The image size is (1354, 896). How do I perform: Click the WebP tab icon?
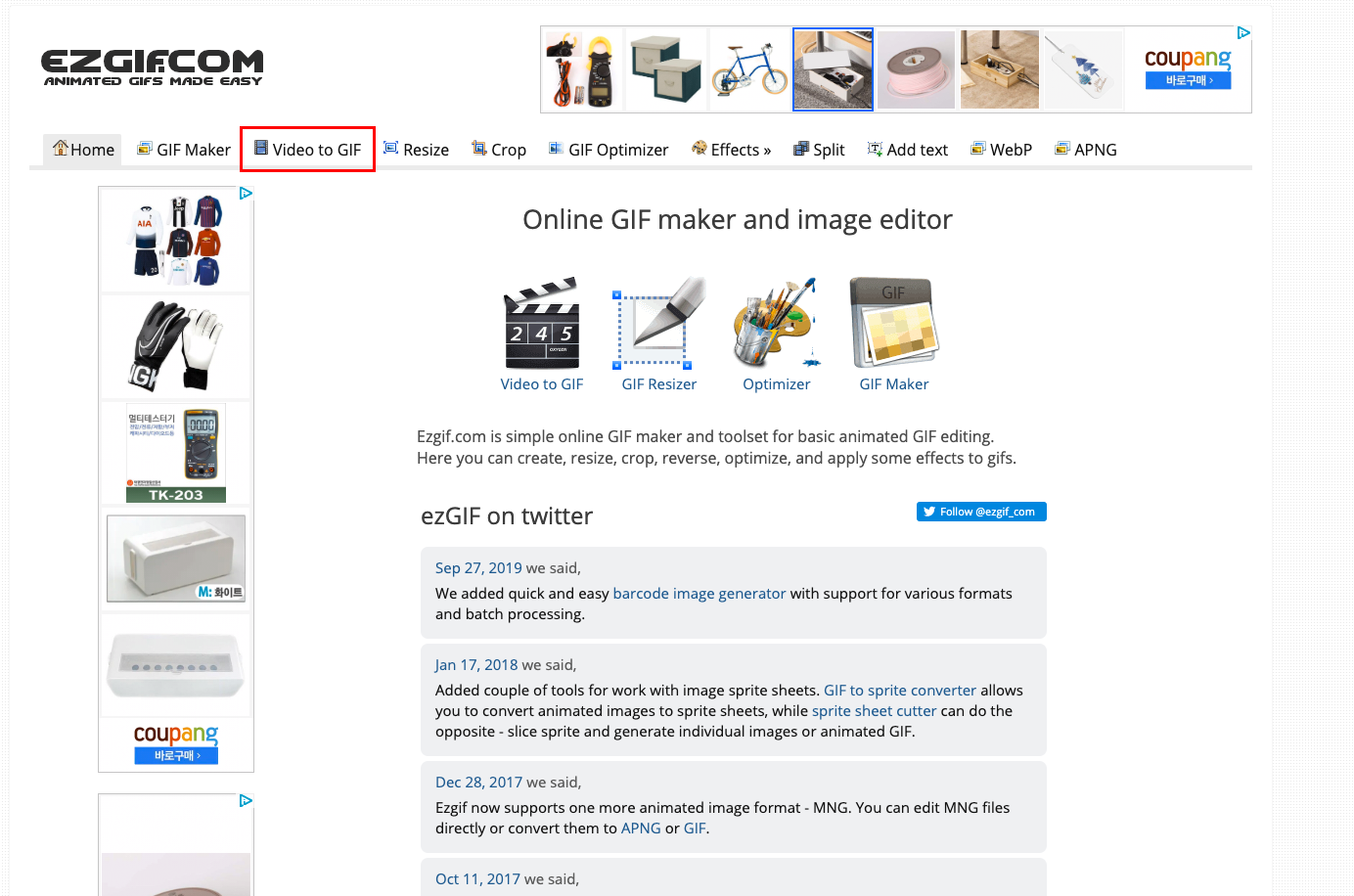(978, 149)
